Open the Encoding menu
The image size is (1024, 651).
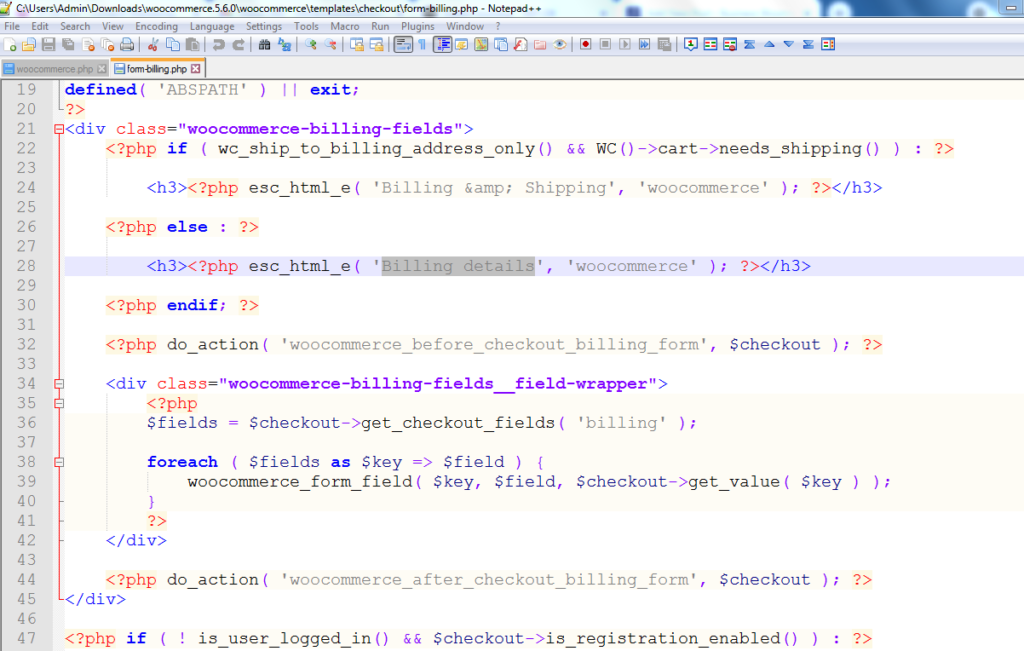pos(156,26)
